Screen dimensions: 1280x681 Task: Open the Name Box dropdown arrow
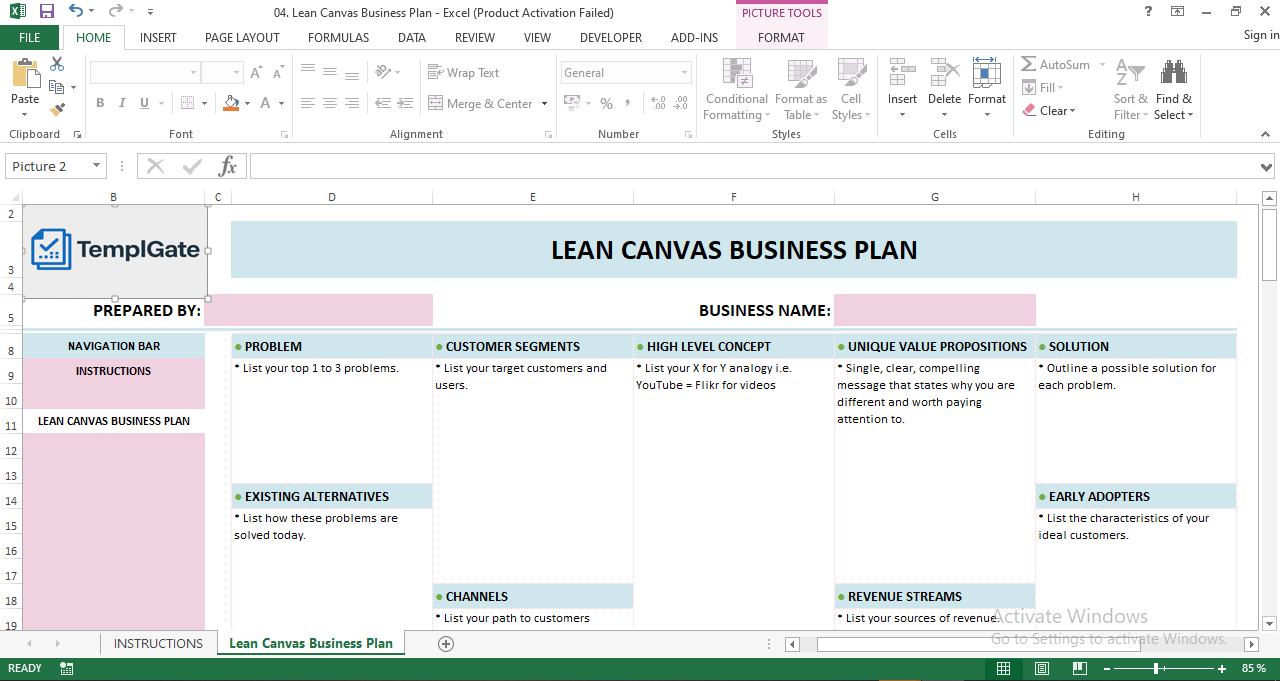[97, 166]
